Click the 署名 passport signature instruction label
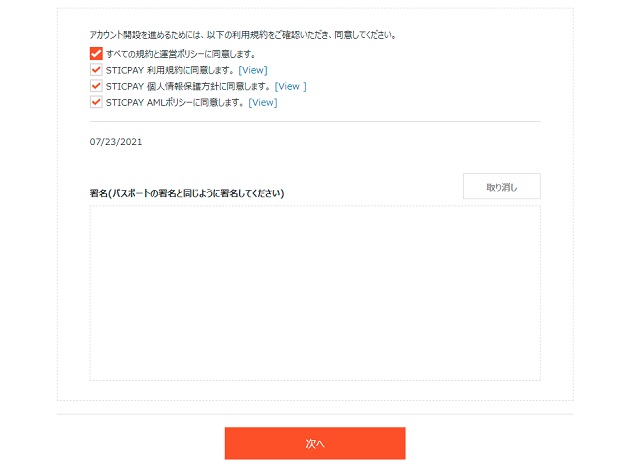This screenshot has height=475, width=640. point(187,193)
